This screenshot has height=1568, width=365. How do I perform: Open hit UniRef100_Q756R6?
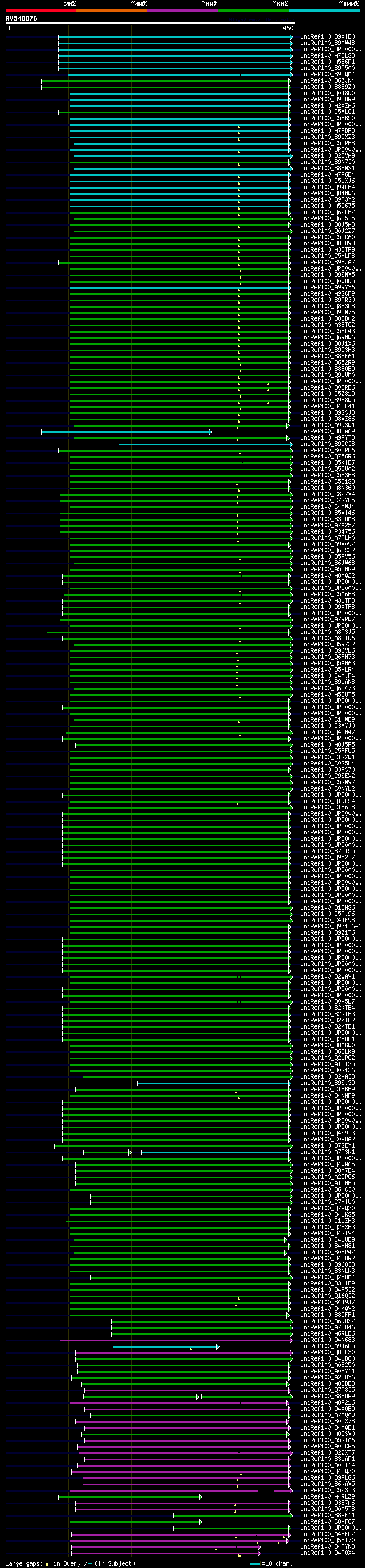coord(327,457)
